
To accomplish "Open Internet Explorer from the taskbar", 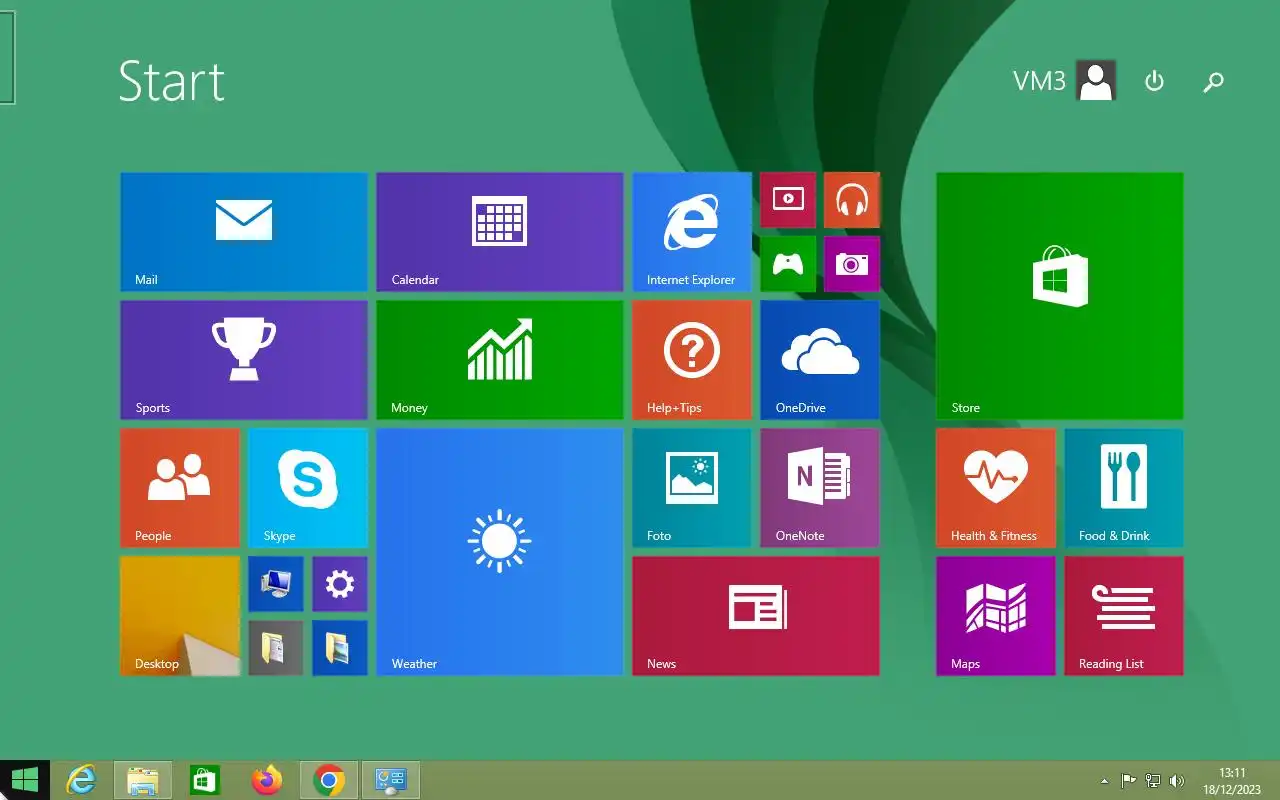I will tap(81, 780).
